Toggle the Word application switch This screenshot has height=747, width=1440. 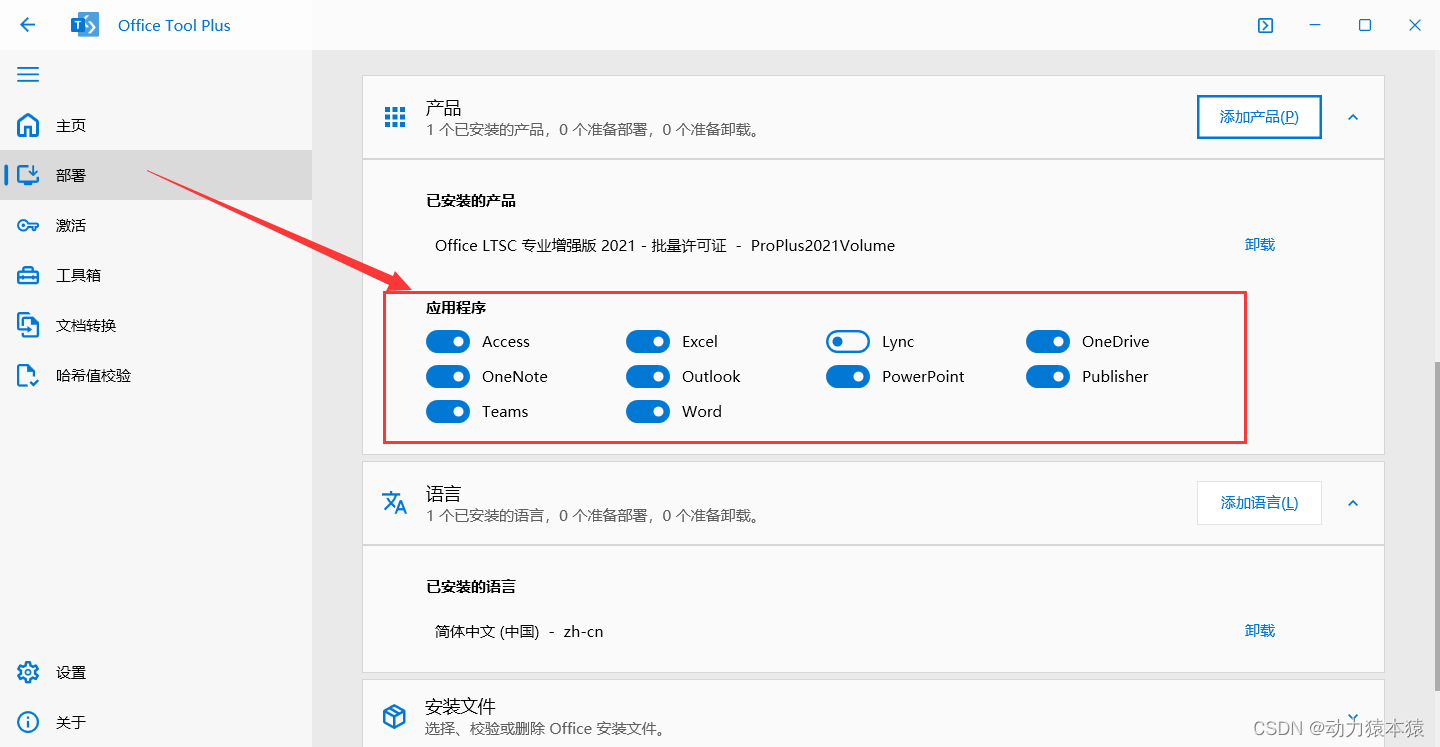tap(648, 412)
